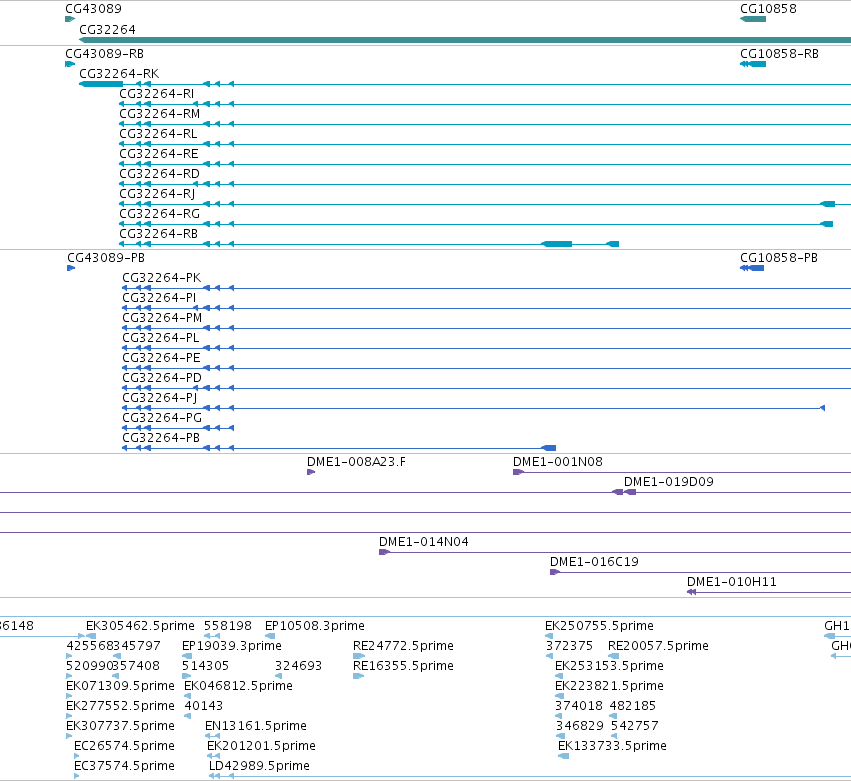The height and width of the screenshot is (781, 851).
Task: Open the RE24772.5prime EST
Action: click(x=403, y=646)
